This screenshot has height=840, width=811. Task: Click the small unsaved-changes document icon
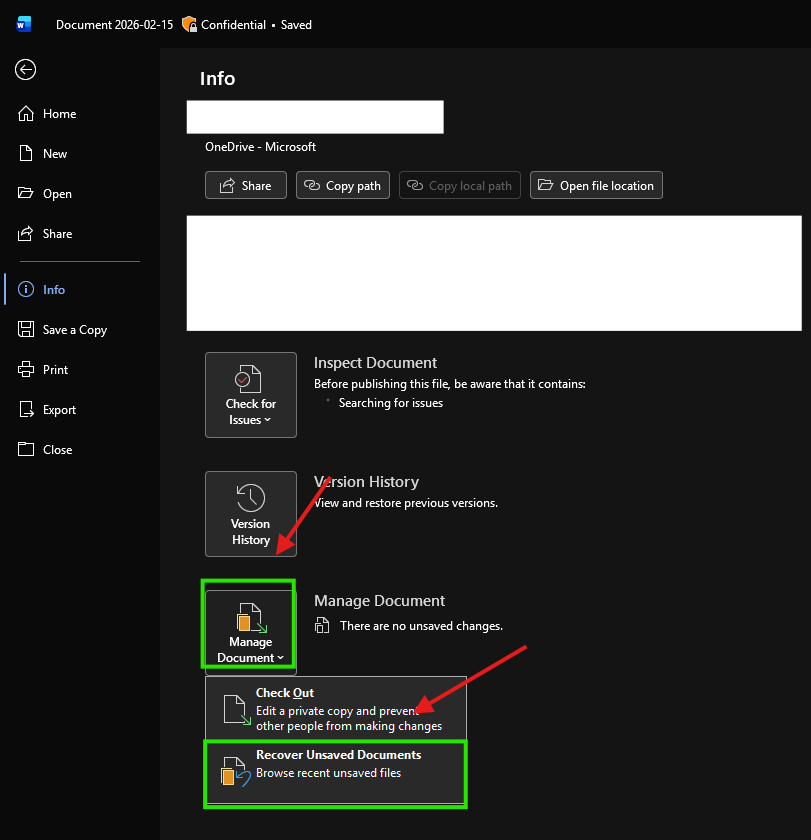(322, 625)
